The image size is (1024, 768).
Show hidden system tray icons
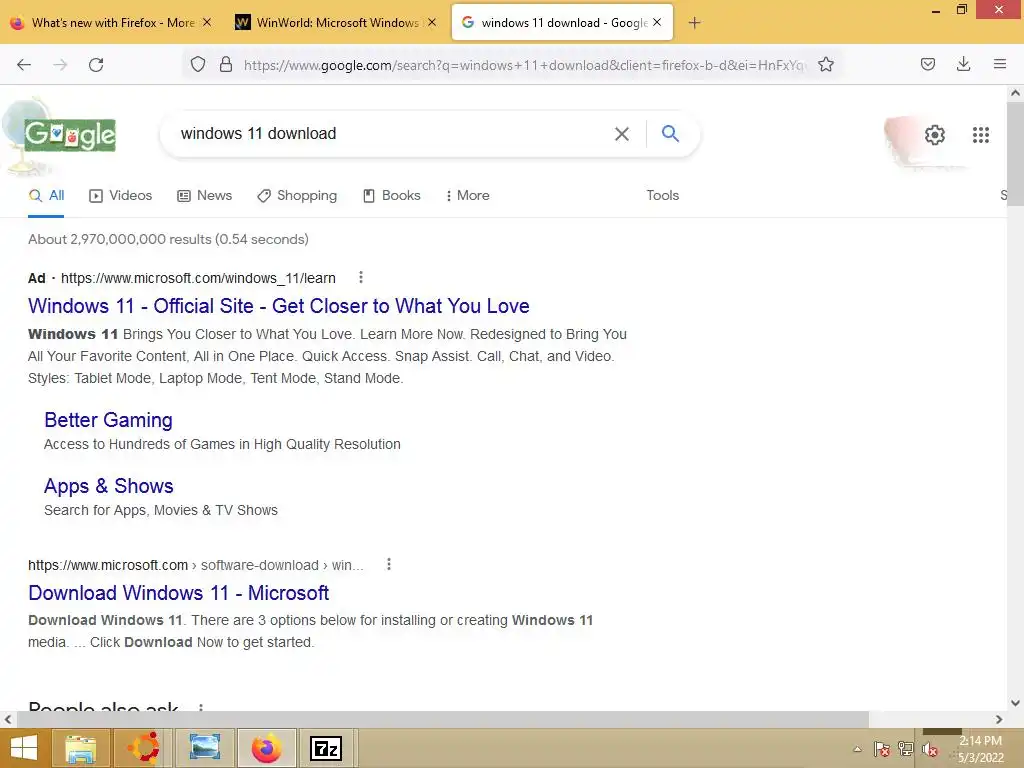click(x=857, y=749)
